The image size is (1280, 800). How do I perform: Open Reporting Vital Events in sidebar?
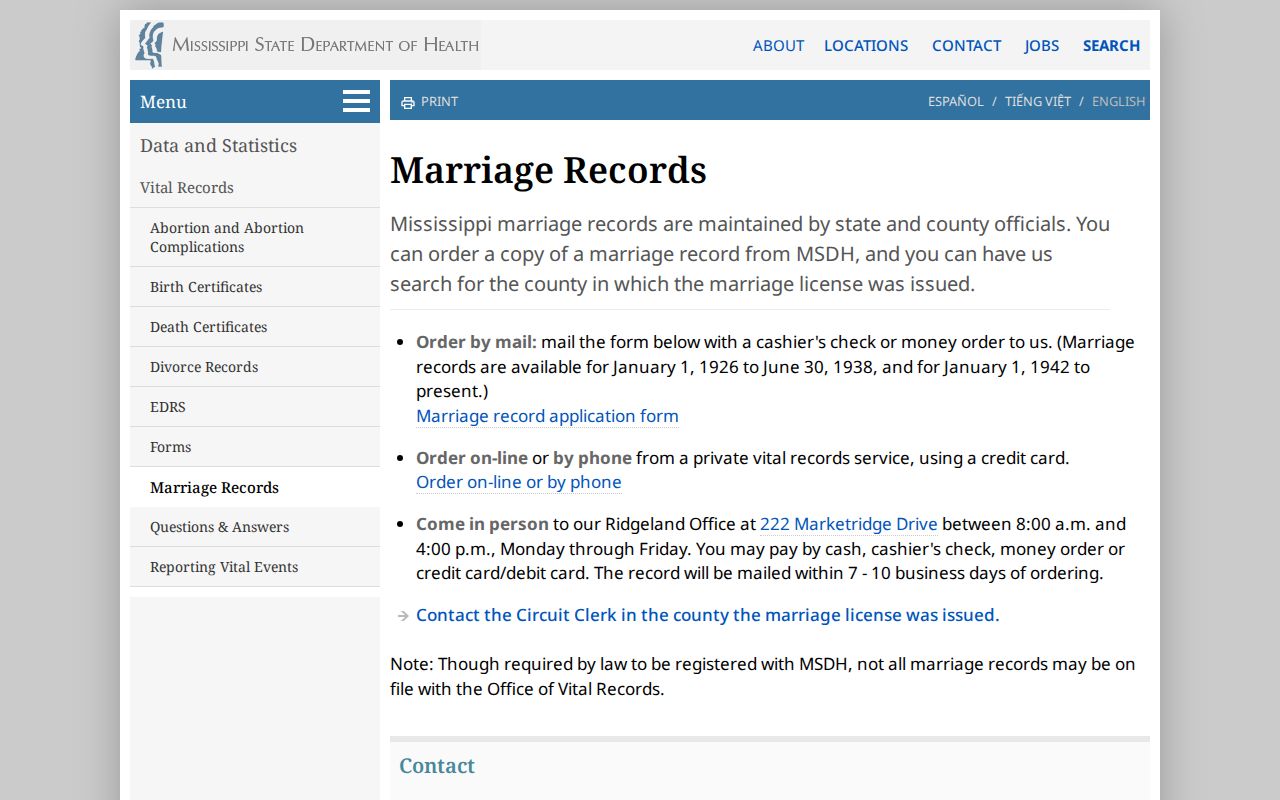tap(255, 567)
